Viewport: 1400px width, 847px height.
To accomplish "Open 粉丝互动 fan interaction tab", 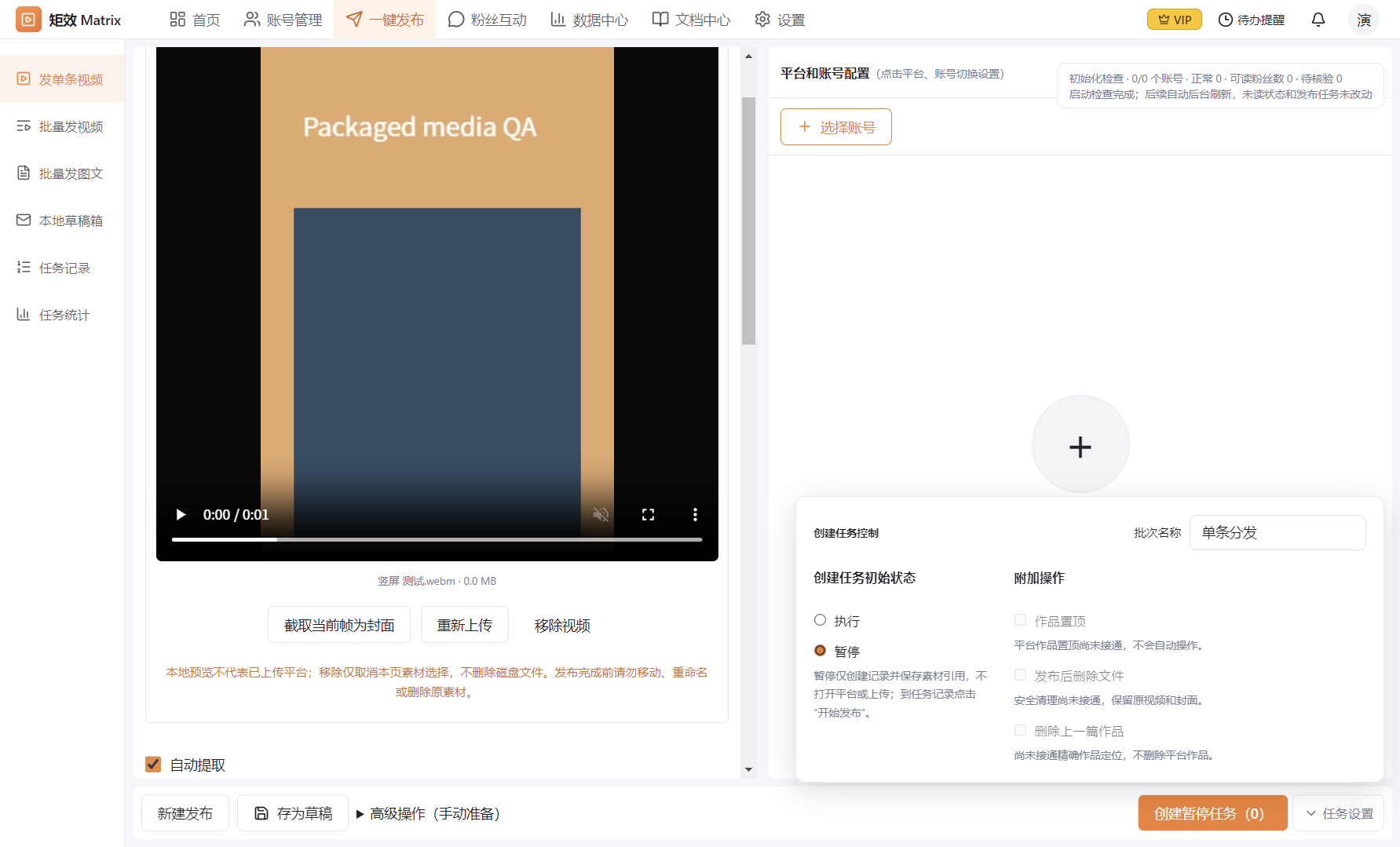I will [x=487, y=20].
